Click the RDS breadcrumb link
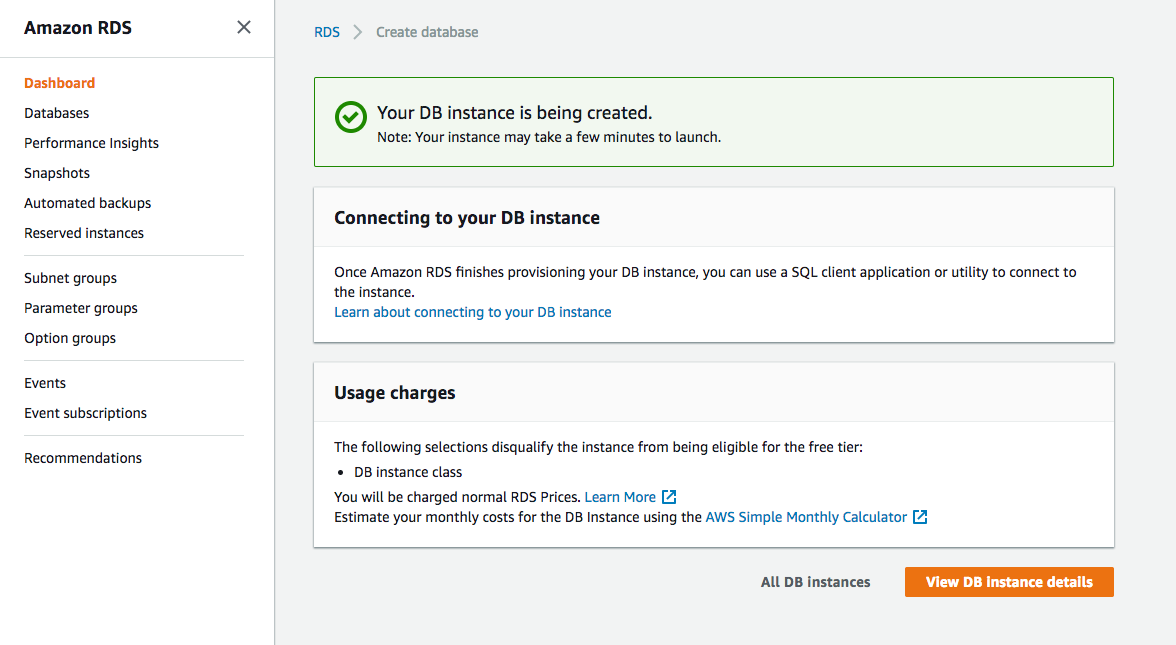1176x645 pixels. coord(327,32)
